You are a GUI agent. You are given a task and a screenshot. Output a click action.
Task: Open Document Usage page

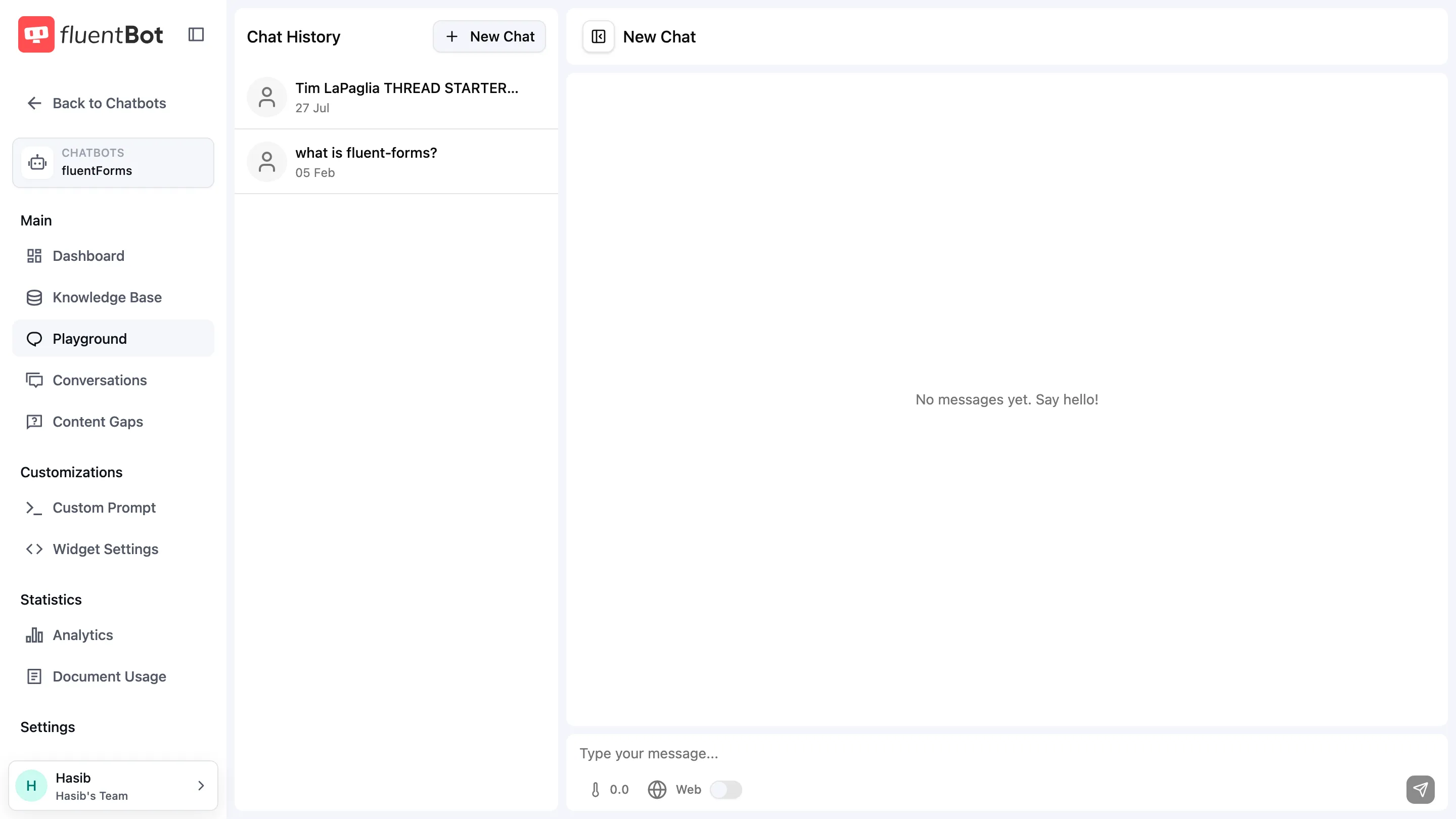113,676
